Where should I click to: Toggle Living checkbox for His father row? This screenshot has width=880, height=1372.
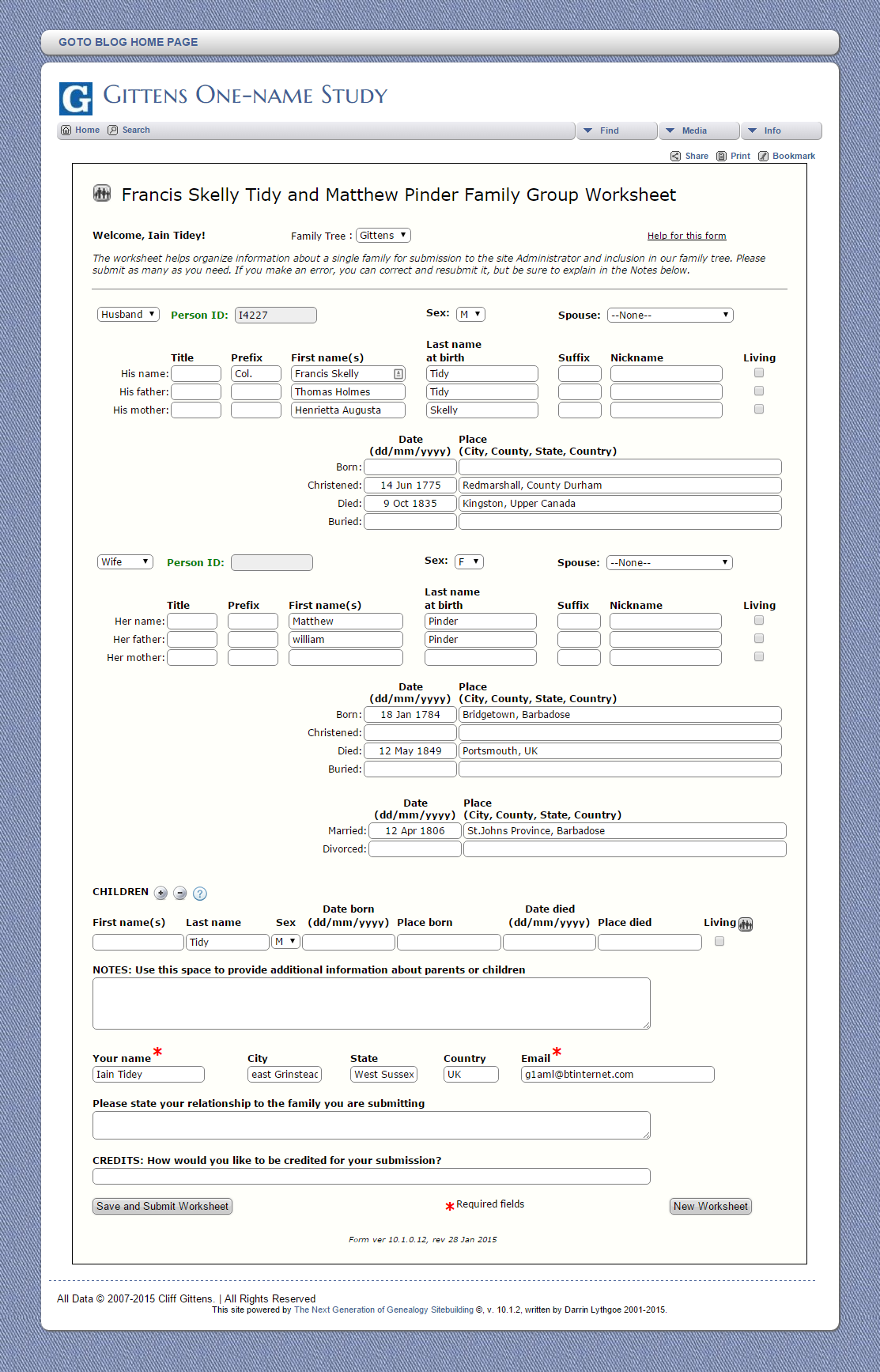(x=759, y=391)
